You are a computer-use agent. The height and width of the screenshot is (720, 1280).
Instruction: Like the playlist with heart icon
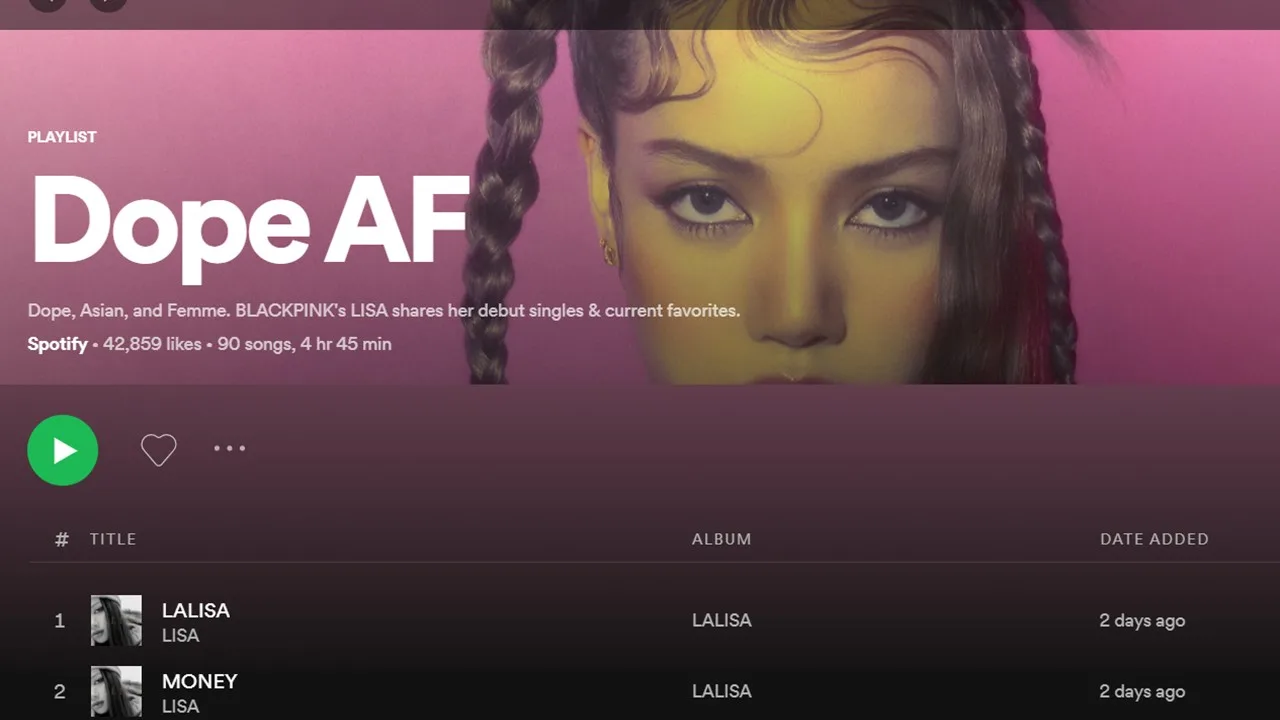click(158, 450)
